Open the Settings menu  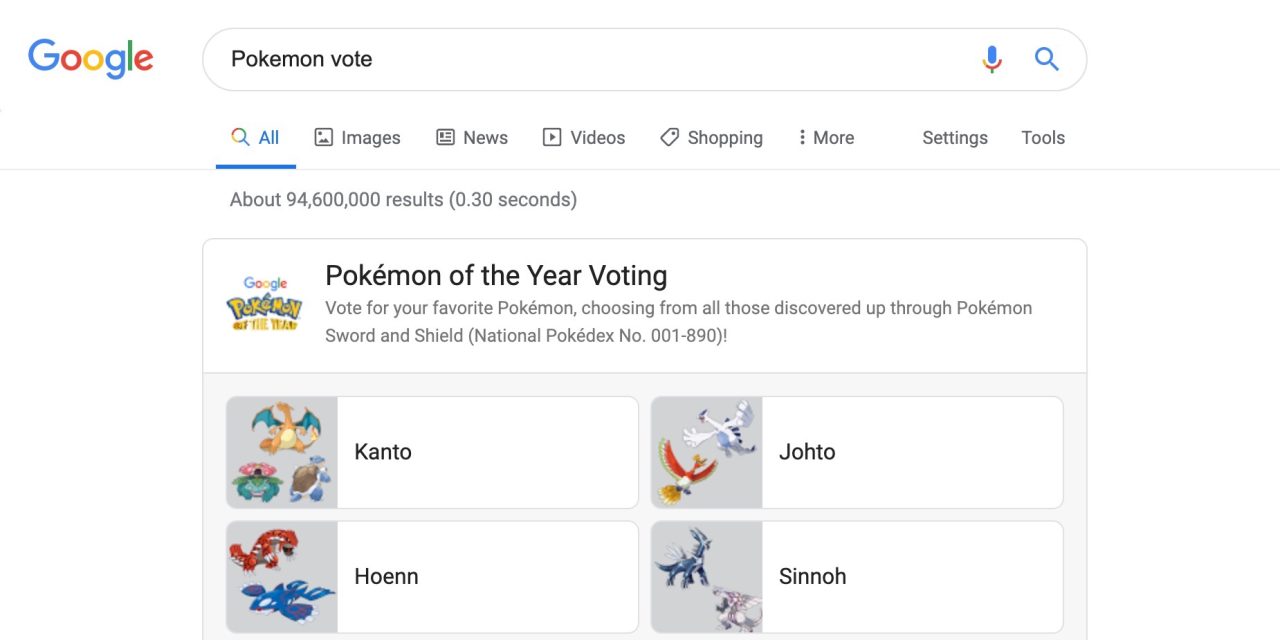[954, 137]
